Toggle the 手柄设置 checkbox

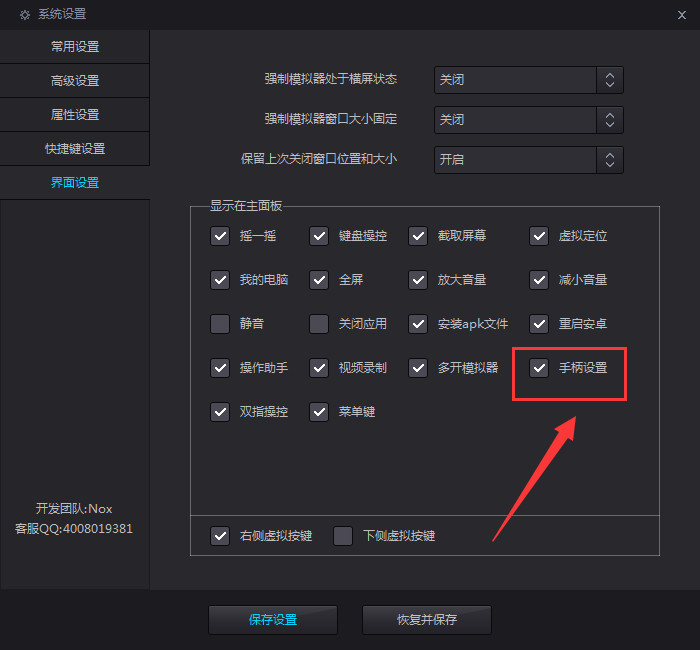[x=539, y=368]
